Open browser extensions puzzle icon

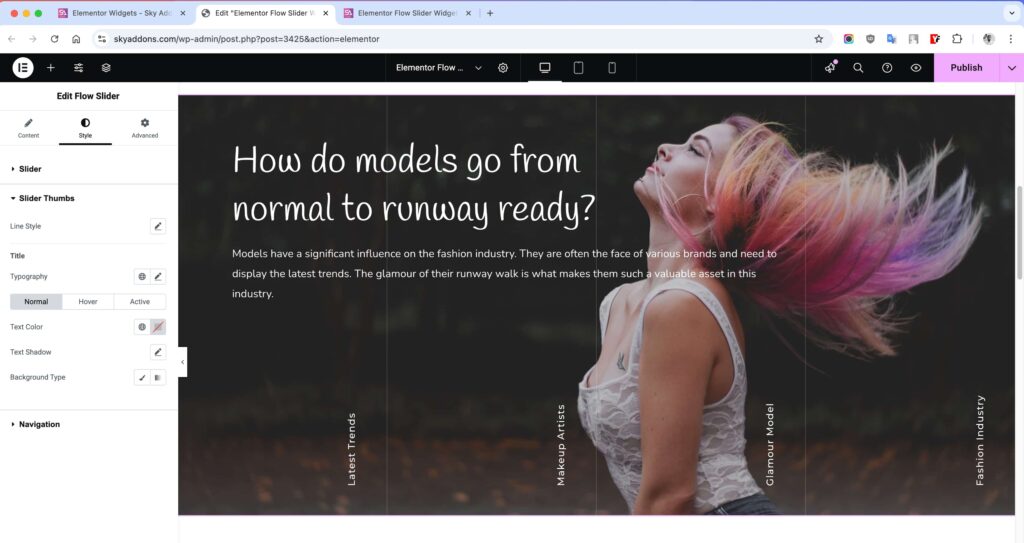click(957, 39)
